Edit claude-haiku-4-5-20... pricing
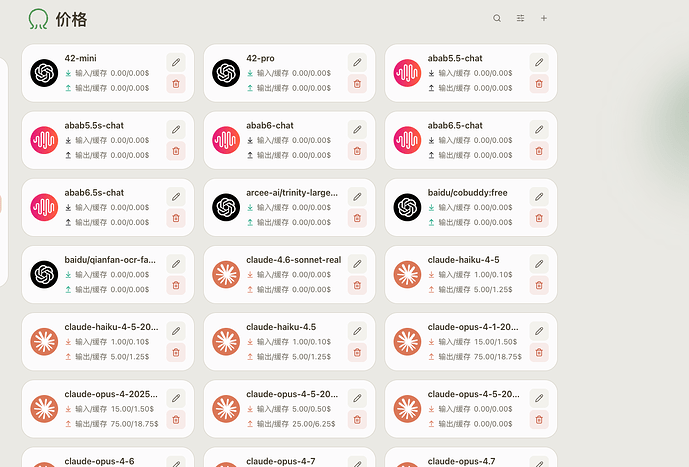 [176, 331]
